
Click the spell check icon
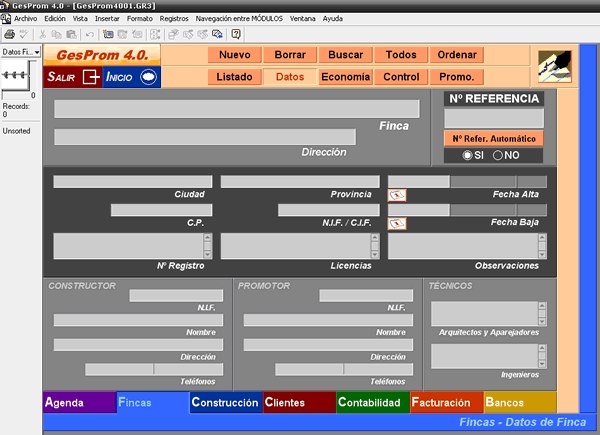click(x=24, y=34)
